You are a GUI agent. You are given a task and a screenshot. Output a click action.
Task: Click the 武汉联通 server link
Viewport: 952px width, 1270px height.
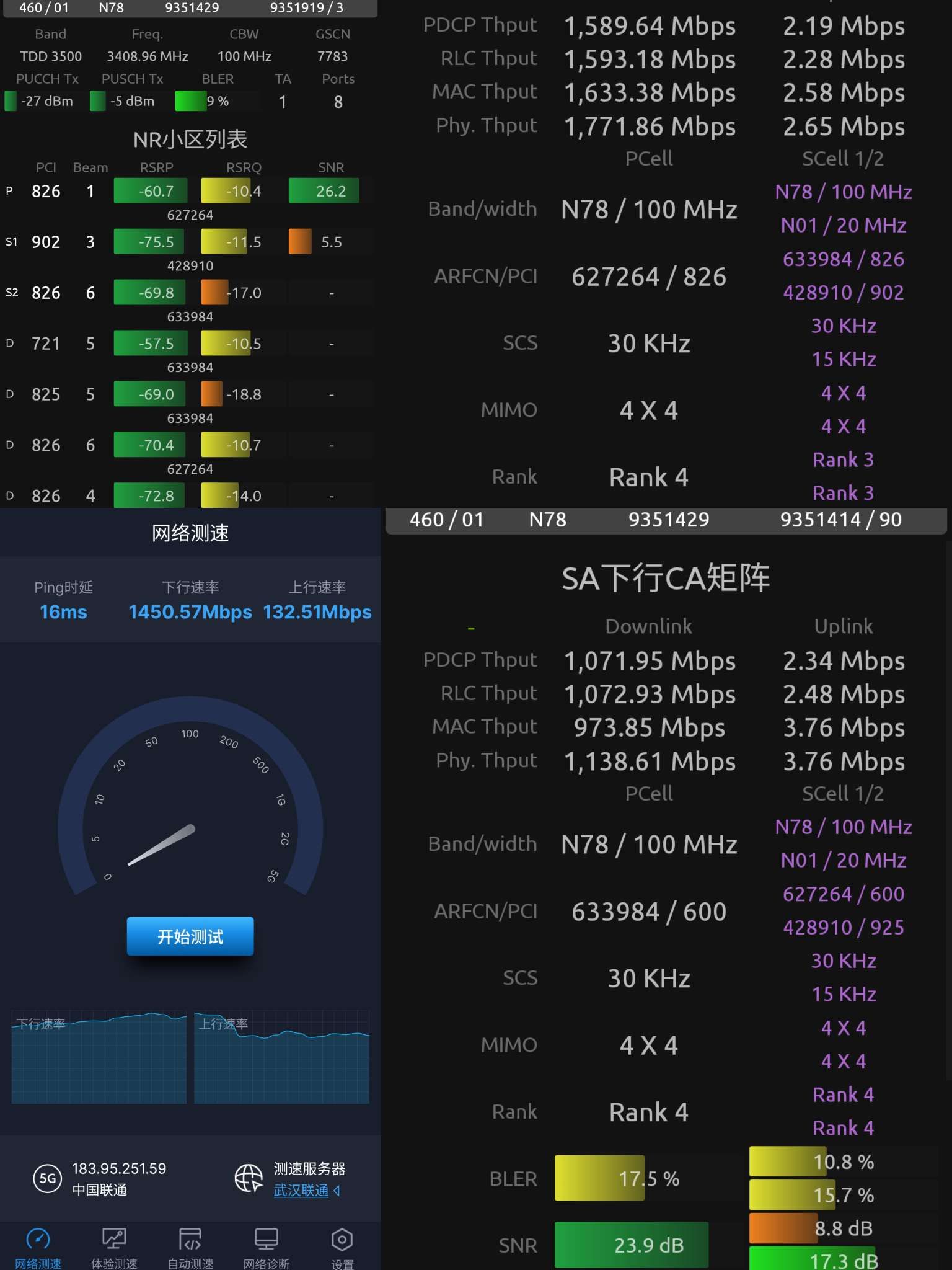coord(301,1190)
